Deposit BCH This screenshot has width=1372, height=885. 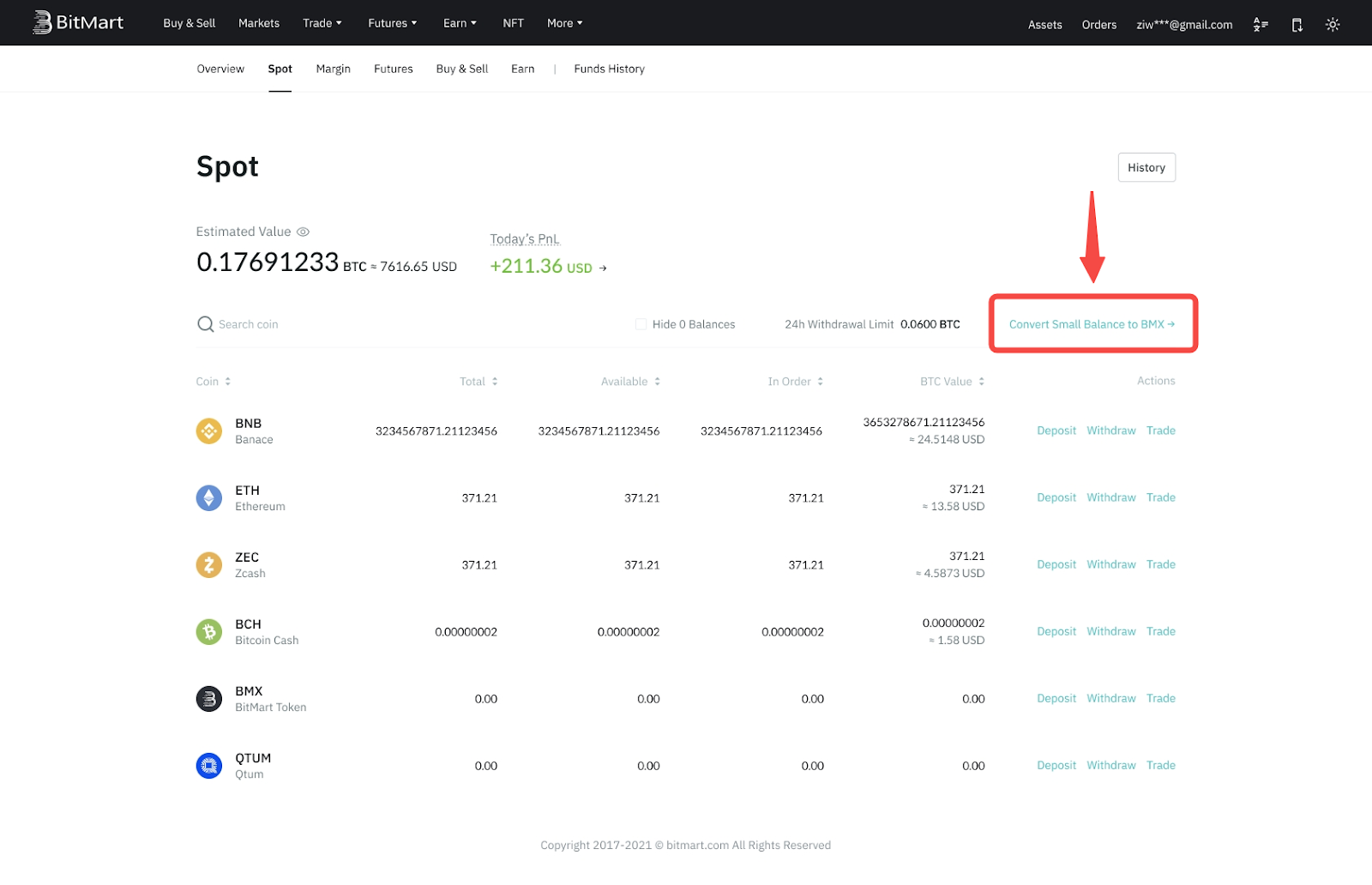click(1056, 631)
